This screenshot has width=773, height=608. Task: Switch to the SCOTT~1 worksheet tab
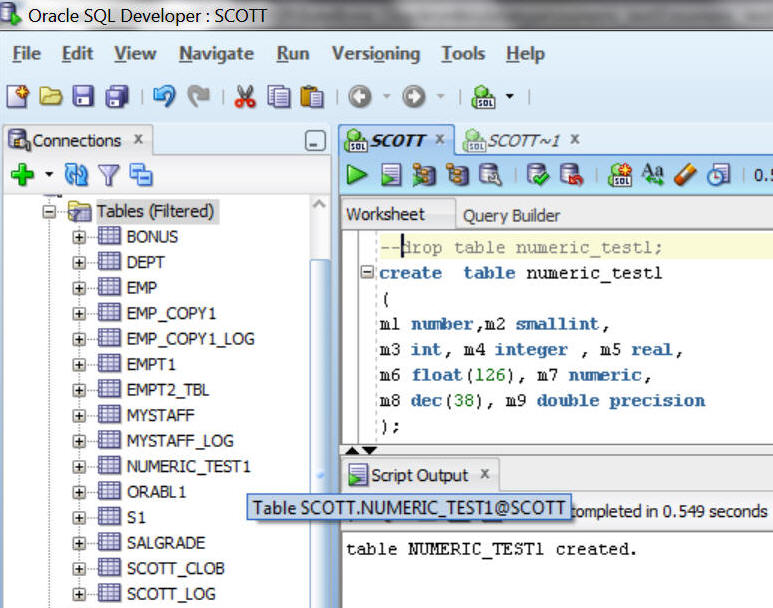[x=524, y=141]
